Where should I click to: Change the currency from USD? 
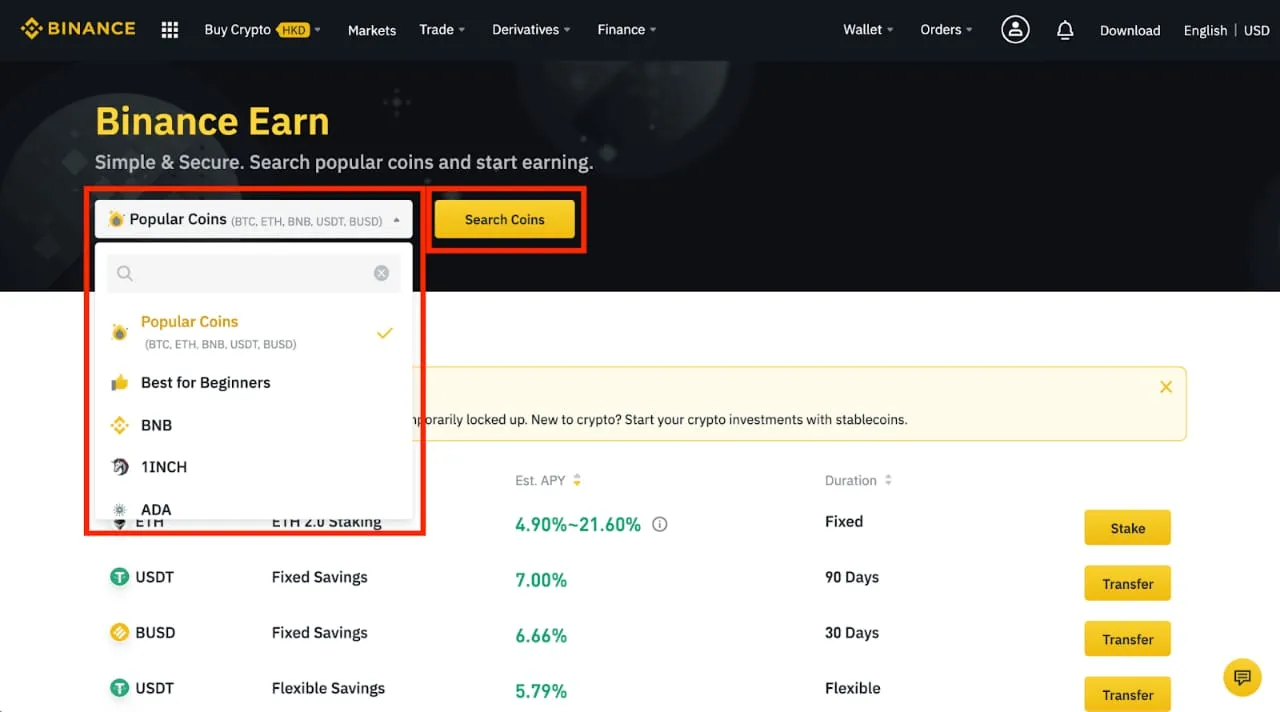coord(1257,31)
